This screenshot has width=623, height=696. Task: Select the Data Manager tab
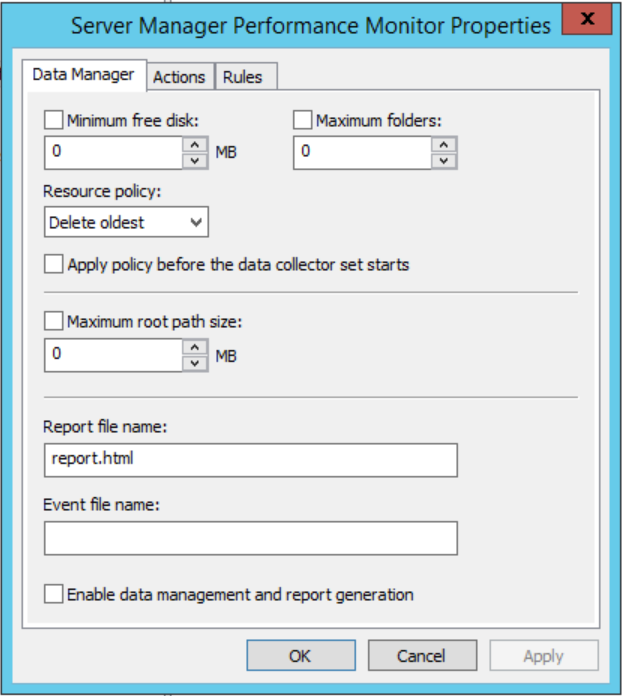[84, 75]
